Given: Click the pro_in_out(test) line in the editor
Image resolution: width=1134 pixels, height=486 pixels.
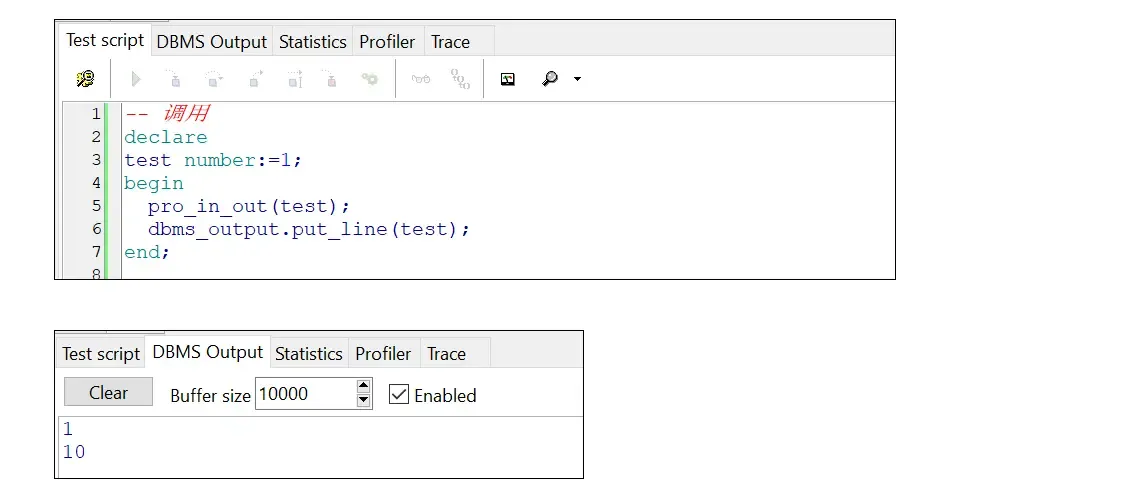Looking at the screenshot, I should click(x=249, y=206).
